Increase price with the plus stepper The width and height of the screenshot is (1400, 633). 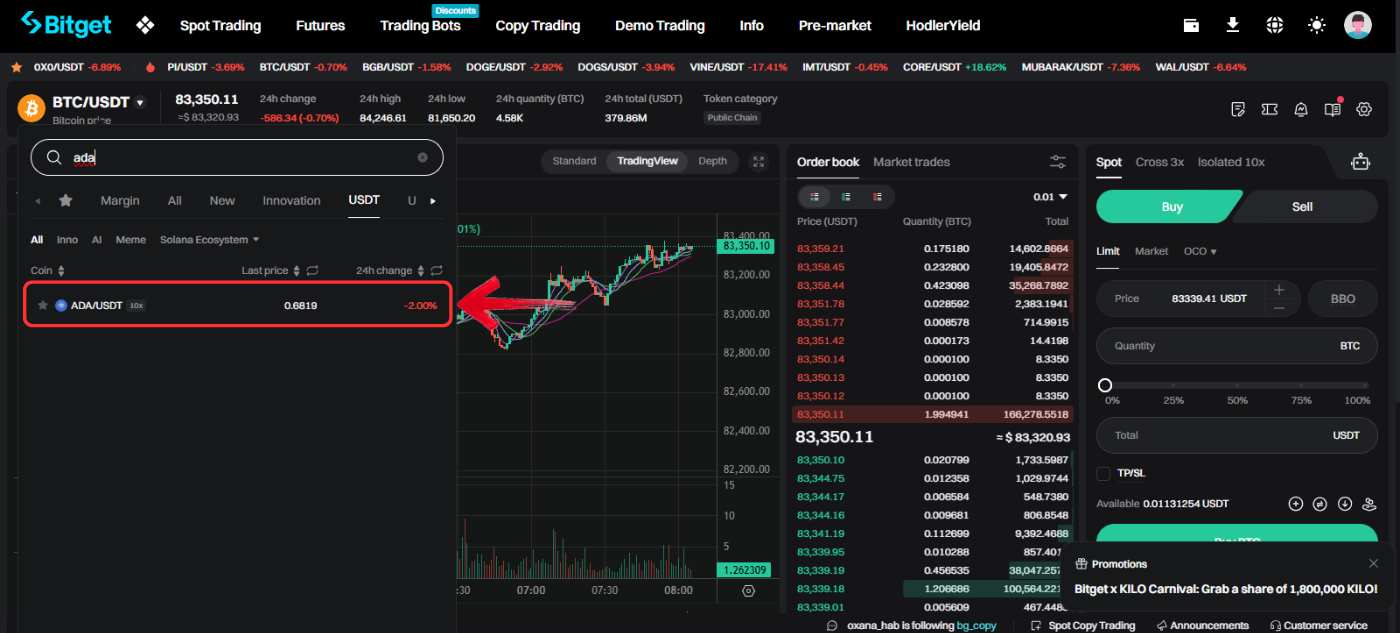[x=1279, y=289]
